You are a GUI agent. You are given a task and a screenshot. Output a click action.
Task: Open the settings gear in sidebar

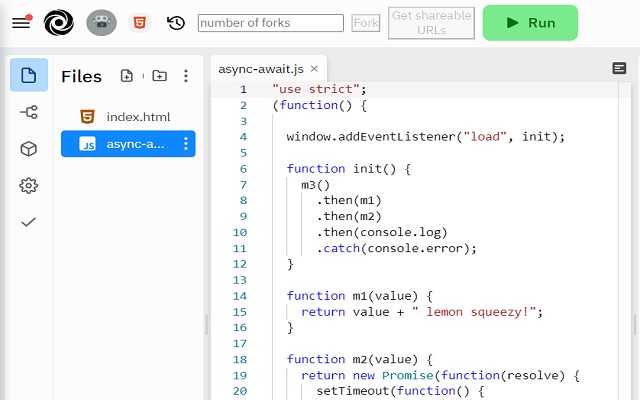(x=29, y=185)
